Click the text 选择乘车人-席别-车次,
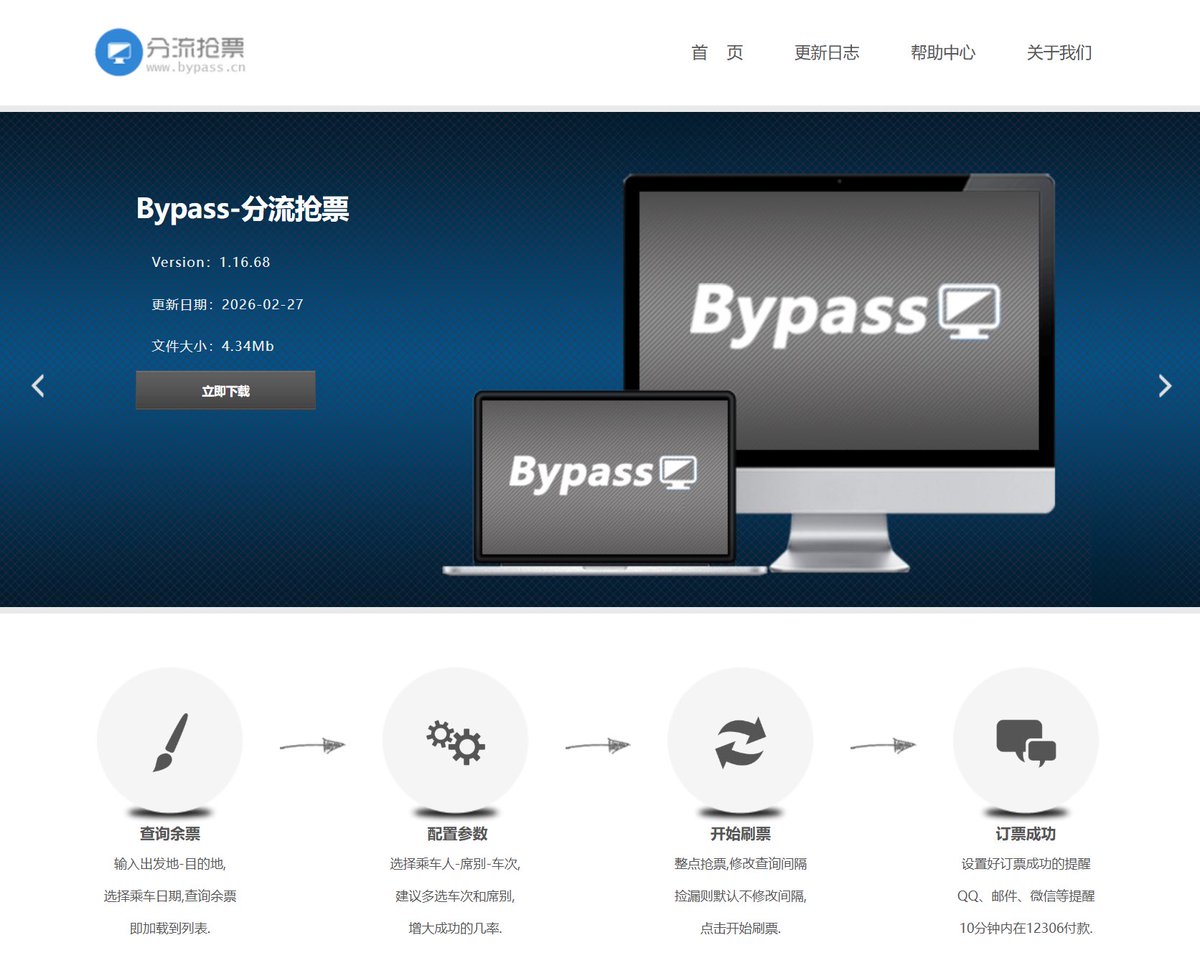 click(x=455, y=863)
